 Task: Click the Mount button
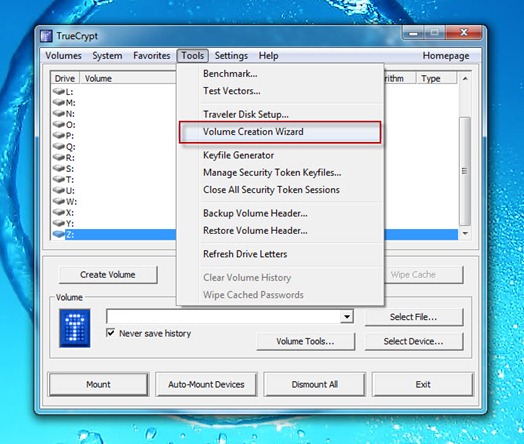(98, 384)
